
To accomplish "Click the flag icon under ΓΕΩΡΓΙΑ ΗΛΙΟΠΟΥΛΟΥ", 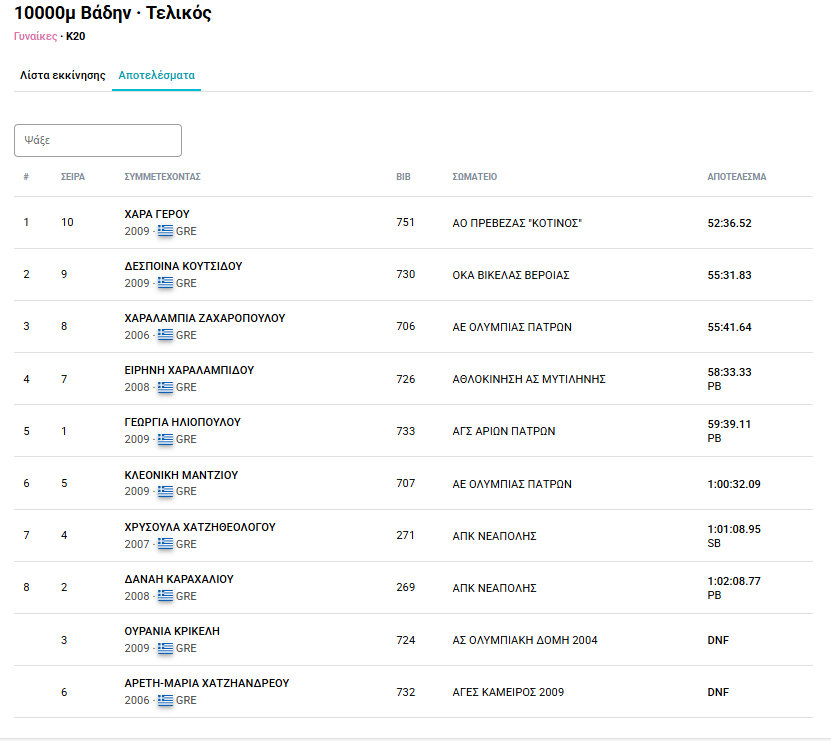I will [x=165, y=439].
